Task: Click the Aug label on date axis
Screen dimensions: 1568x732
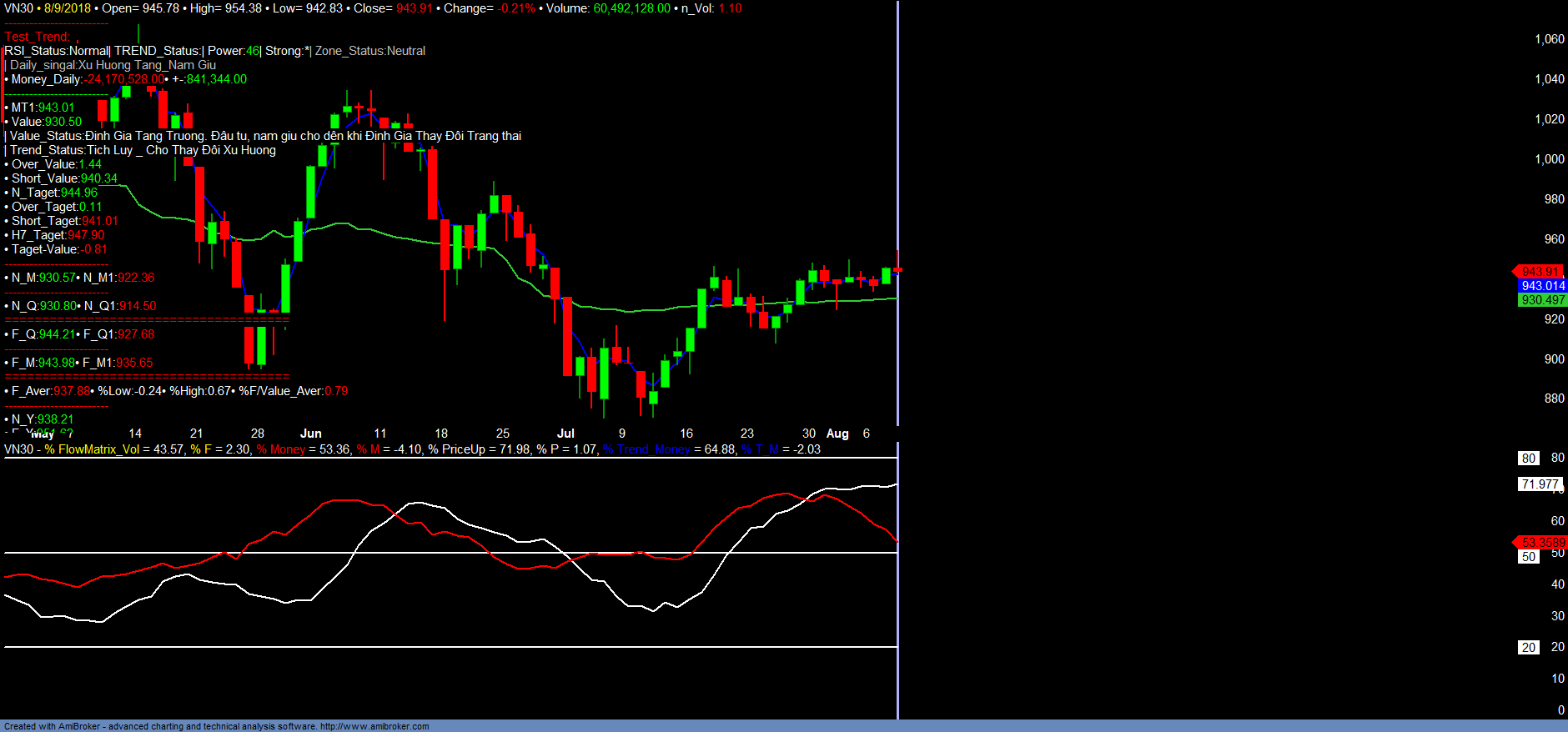Action: pyautogui.click(x=837, y=434)
